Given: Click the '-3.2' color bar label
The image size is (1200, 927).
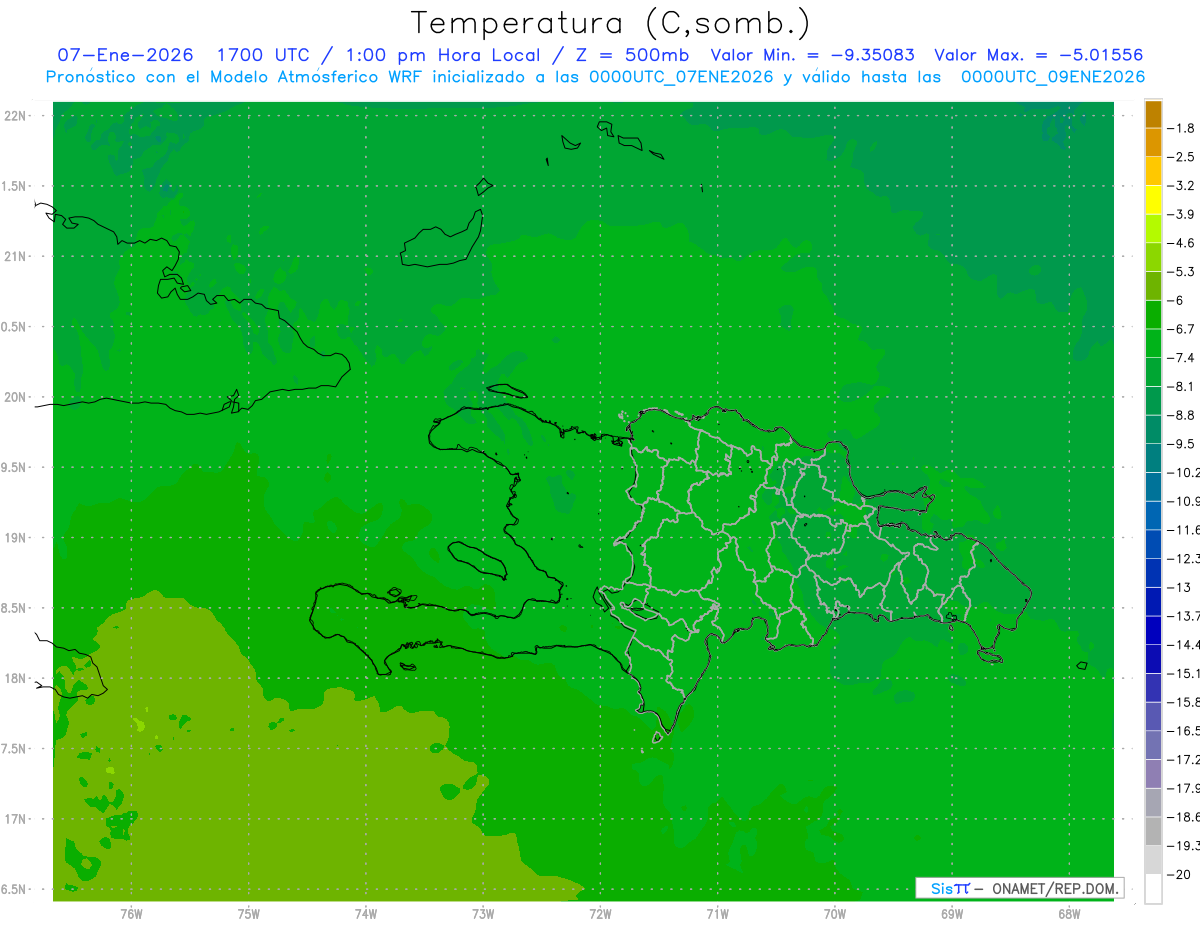Looking at the screenshot, I should coord(1181,186).
